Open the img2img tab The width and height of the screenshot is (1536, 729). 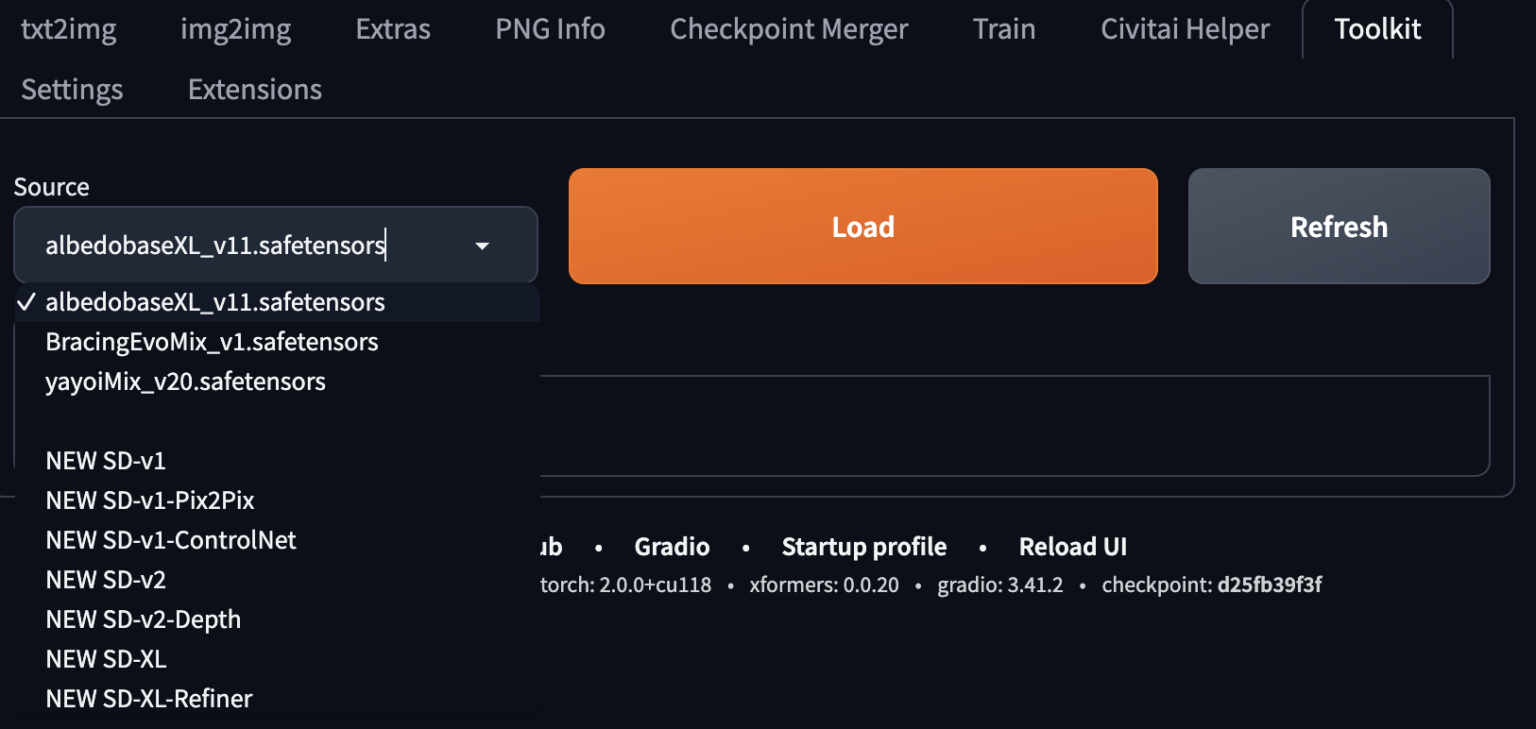[235, 29]
